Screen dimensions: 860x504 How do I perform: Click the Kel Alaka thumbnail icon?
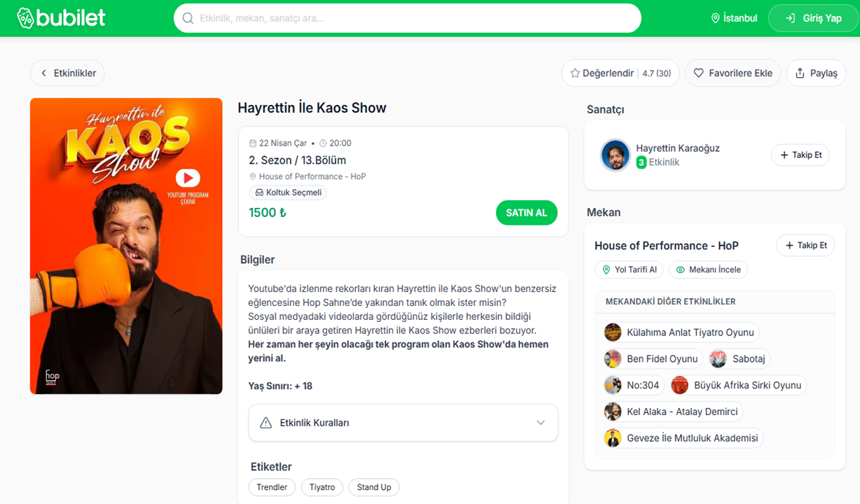(613, 411)
